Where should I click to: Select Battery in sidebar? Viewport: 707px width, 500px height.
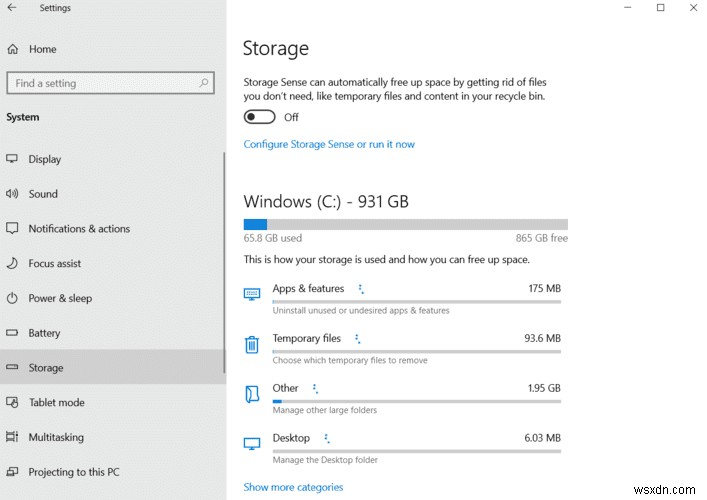click(112, 333)
